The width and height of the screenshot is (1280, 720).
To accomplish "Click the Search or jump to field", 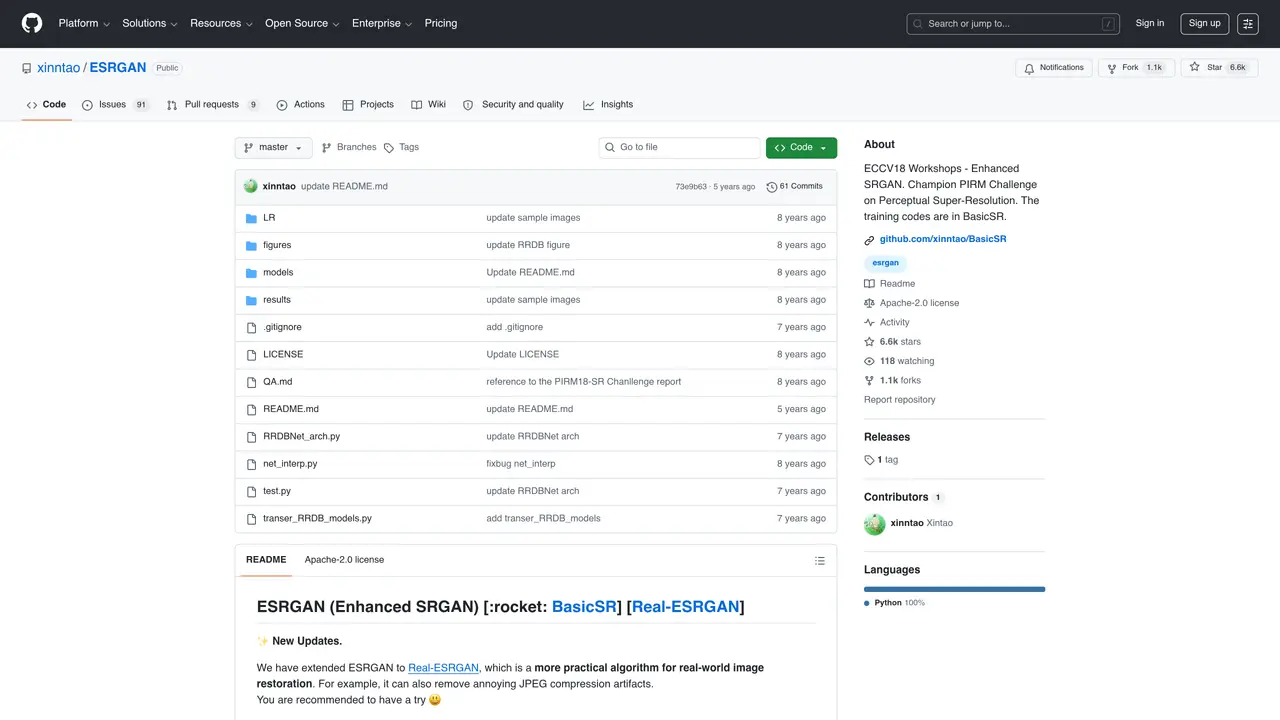I will click(1014, 24).
